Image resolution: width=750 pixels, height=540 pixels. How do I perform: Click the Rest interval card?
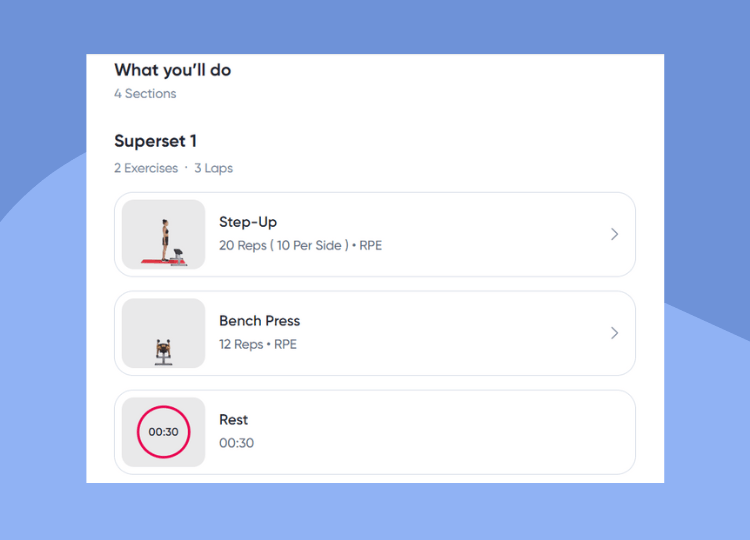(x=375, y=432)
